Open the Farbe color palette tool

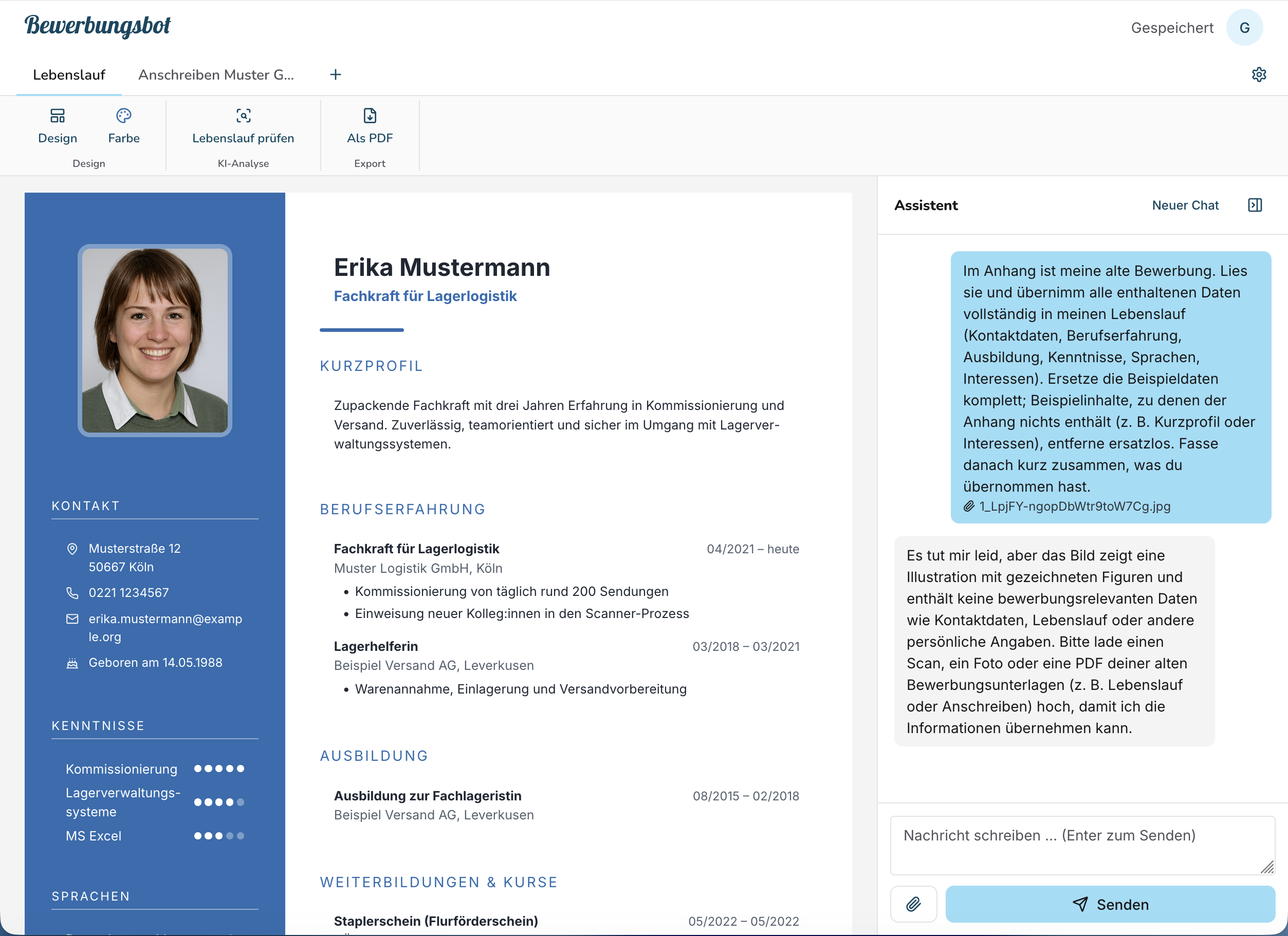point(124,126)
